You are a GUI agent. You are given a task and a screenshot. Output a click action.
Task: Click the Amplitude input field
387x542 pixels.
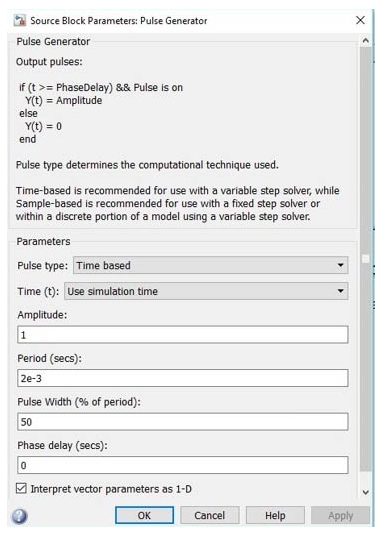[182, 335]
